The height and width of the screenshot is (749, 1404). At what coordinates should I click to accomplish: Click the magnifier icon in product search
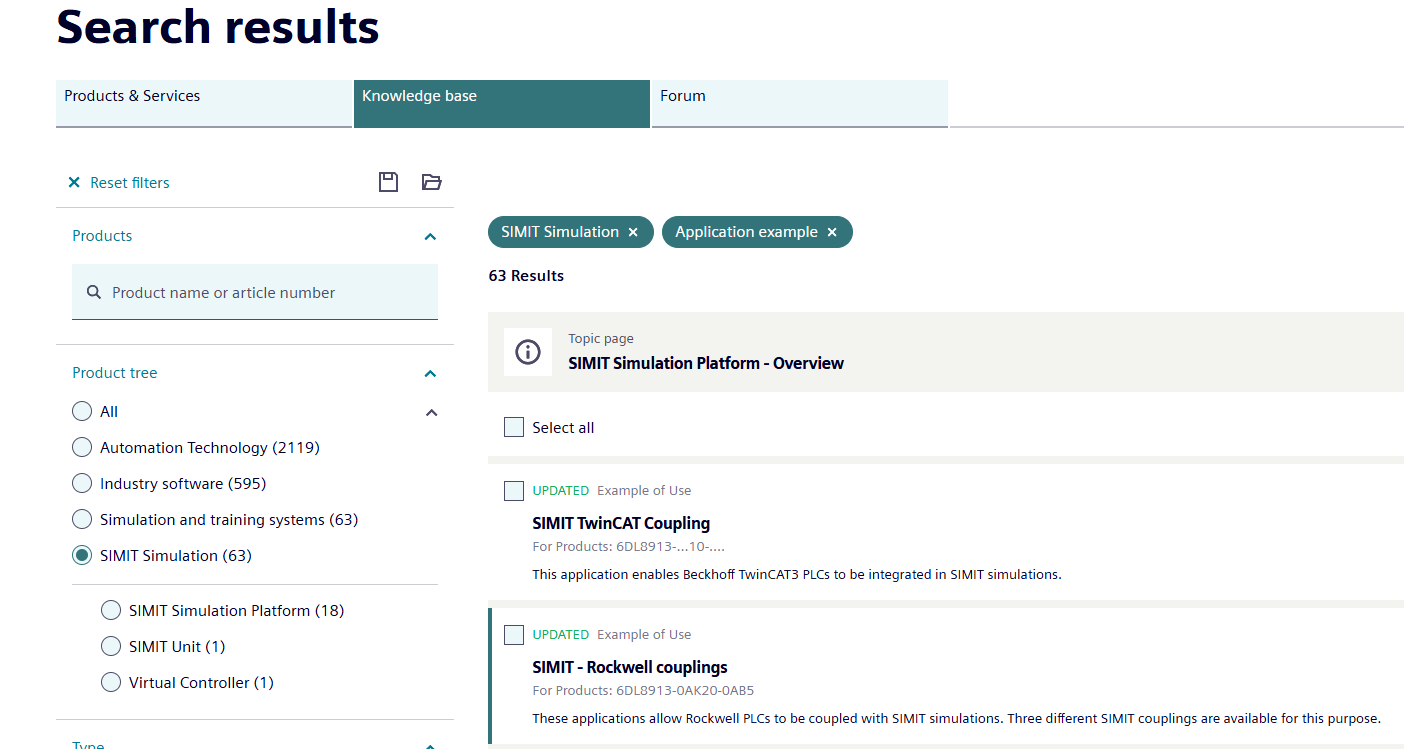click(94, 293)
